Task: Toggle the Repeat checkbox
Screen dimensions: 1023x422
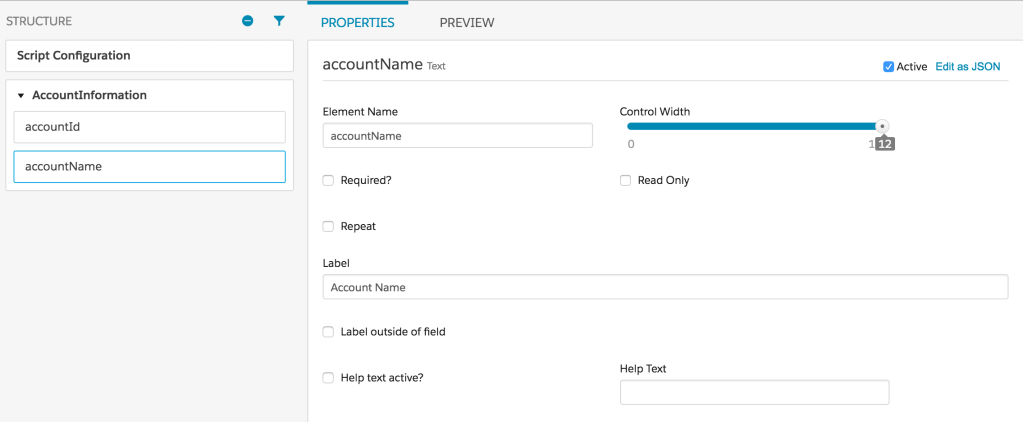Action: point(328,227)
